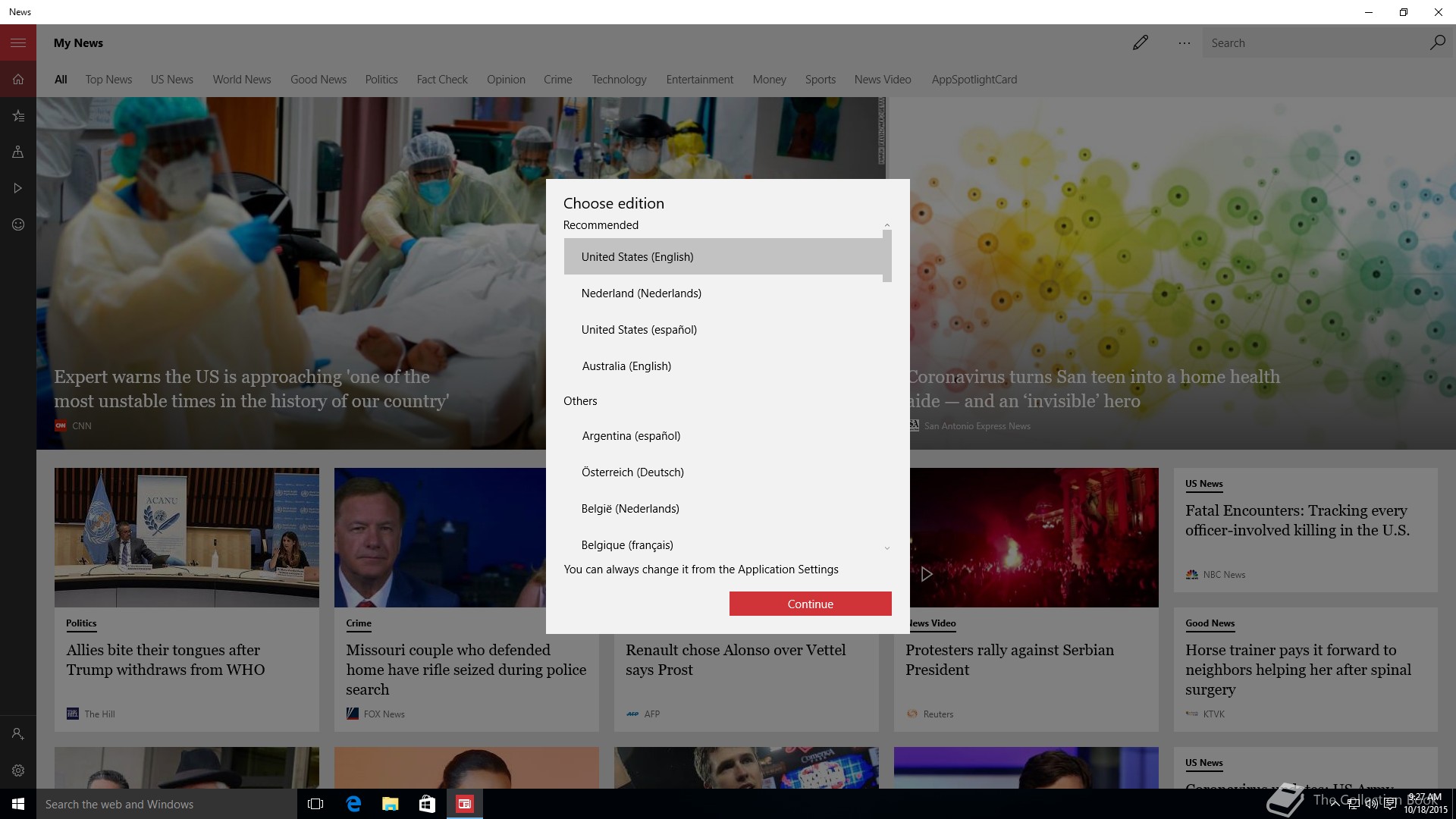Open the three-dot more options
The width and height of the screenshot is (1456, 819).
pyautogui.click(x=1185, y=43)
